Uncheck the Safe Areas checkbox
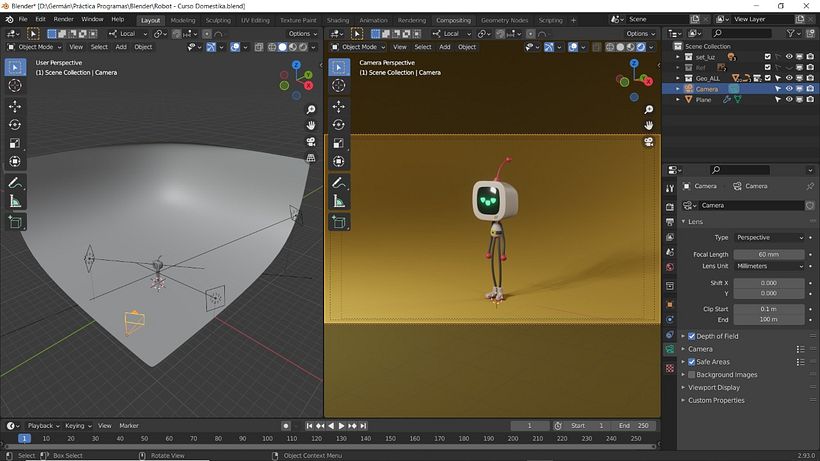Viewport: 820px width, 461px height. click(x=691, y=362)
